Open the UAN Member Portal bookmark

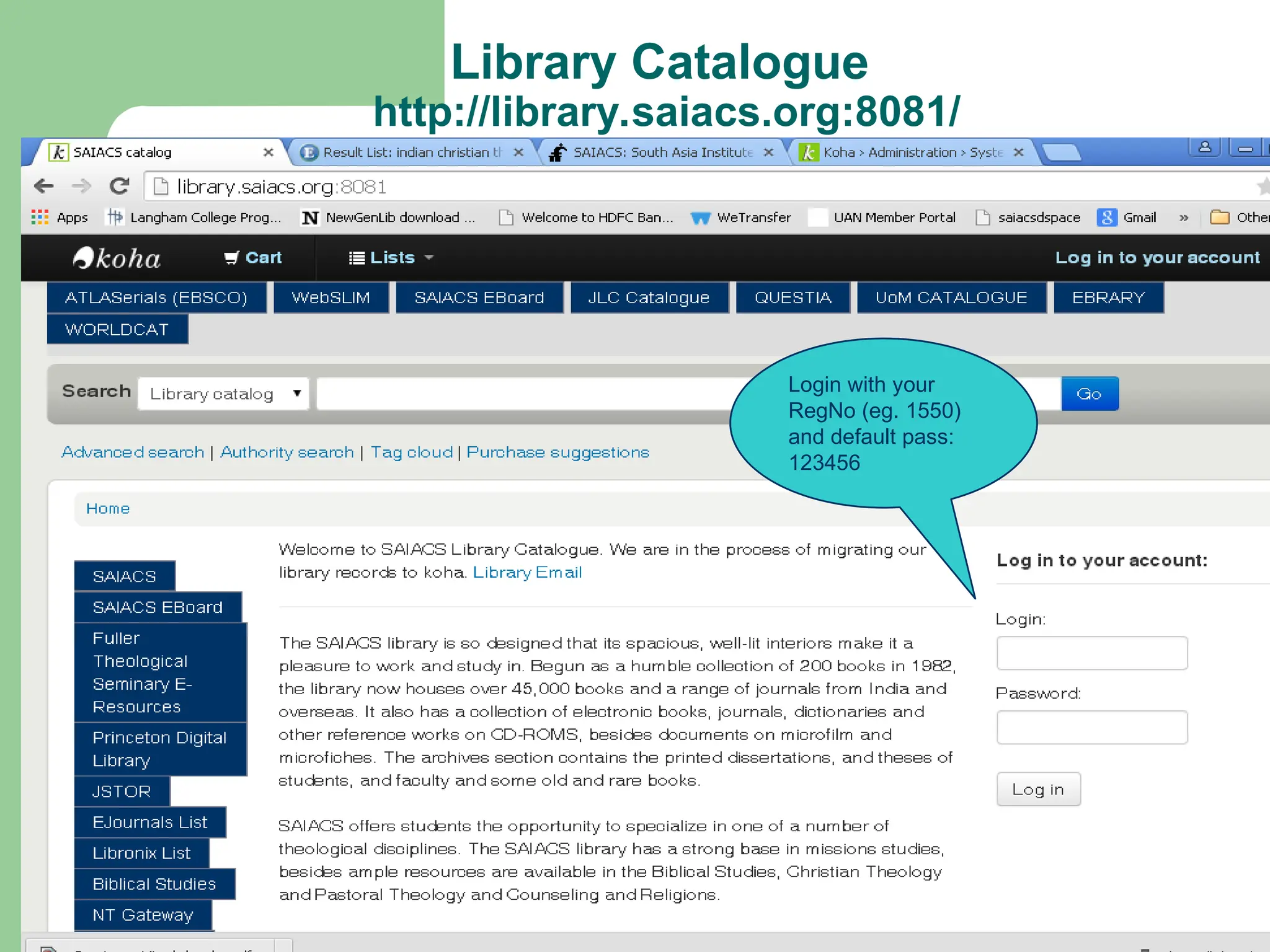click(882, 218)
